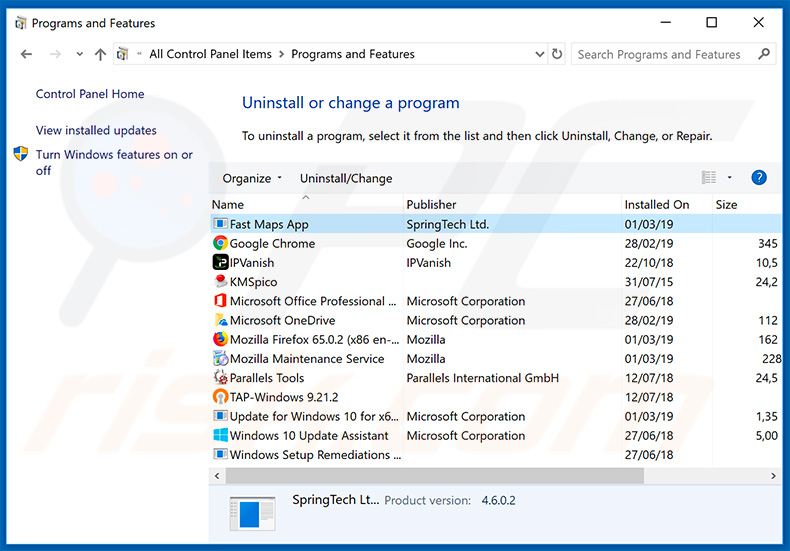
Task: Sort by the Size column header
Action: click(x=726, y=204)
